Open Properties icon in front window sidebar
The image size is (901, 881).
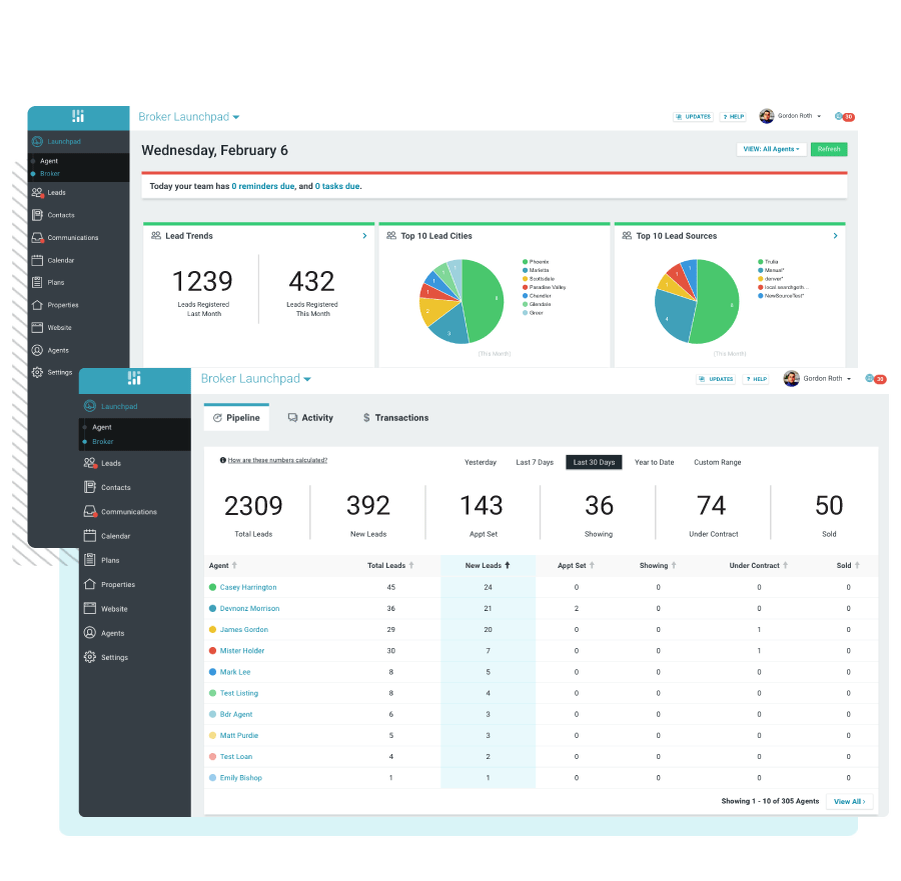pos(90,584)
